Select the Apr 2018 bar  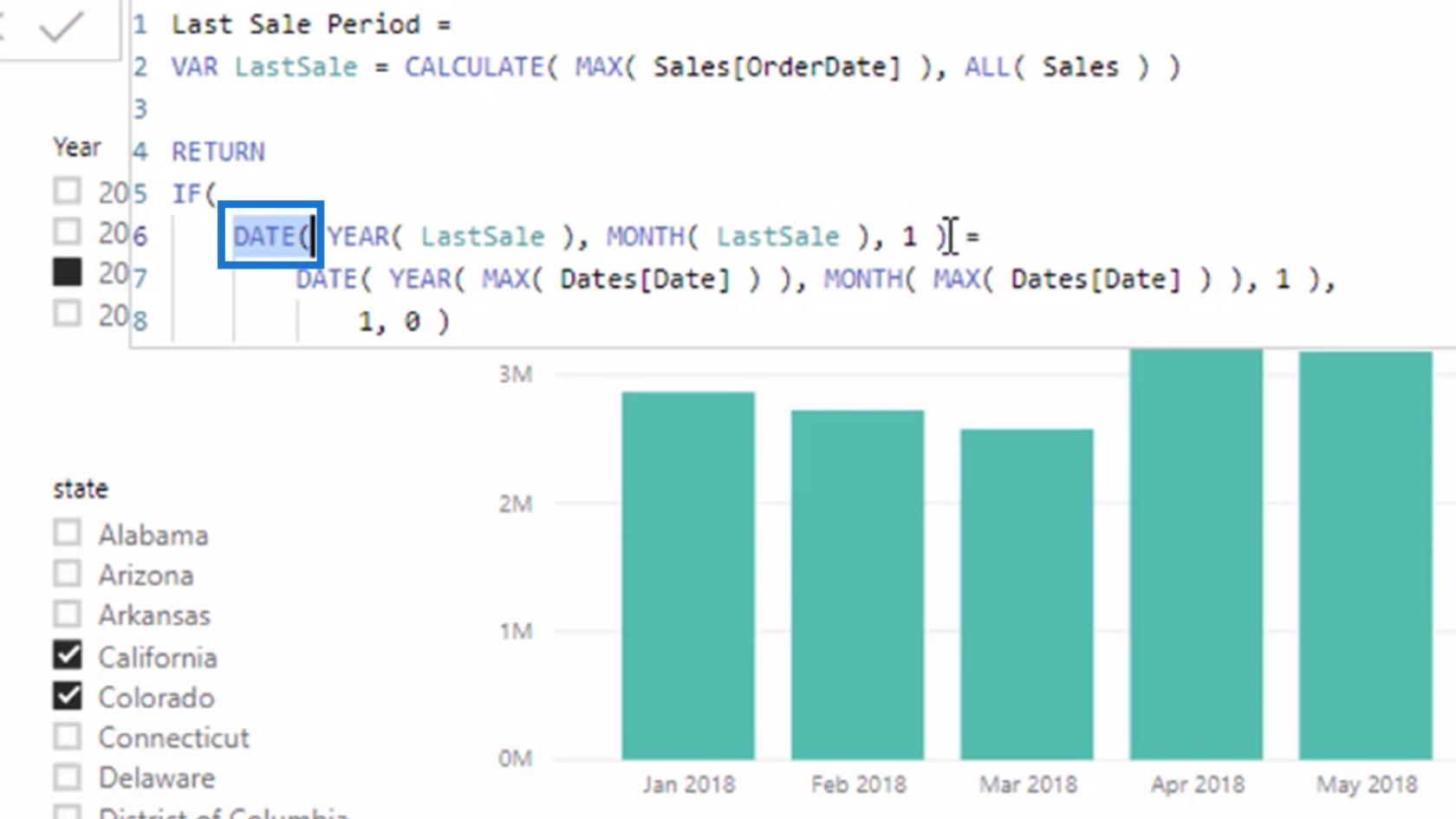pyautogui.click(x=1196, y=555)
